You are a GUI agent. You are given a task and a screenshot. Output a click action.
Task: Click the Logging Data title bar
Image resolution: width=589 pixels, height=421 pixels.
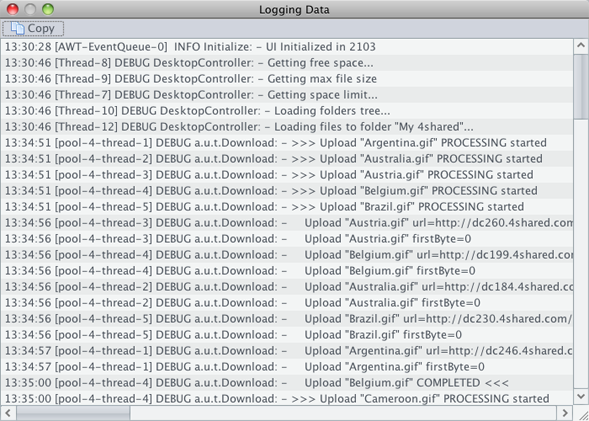point(294,9)
